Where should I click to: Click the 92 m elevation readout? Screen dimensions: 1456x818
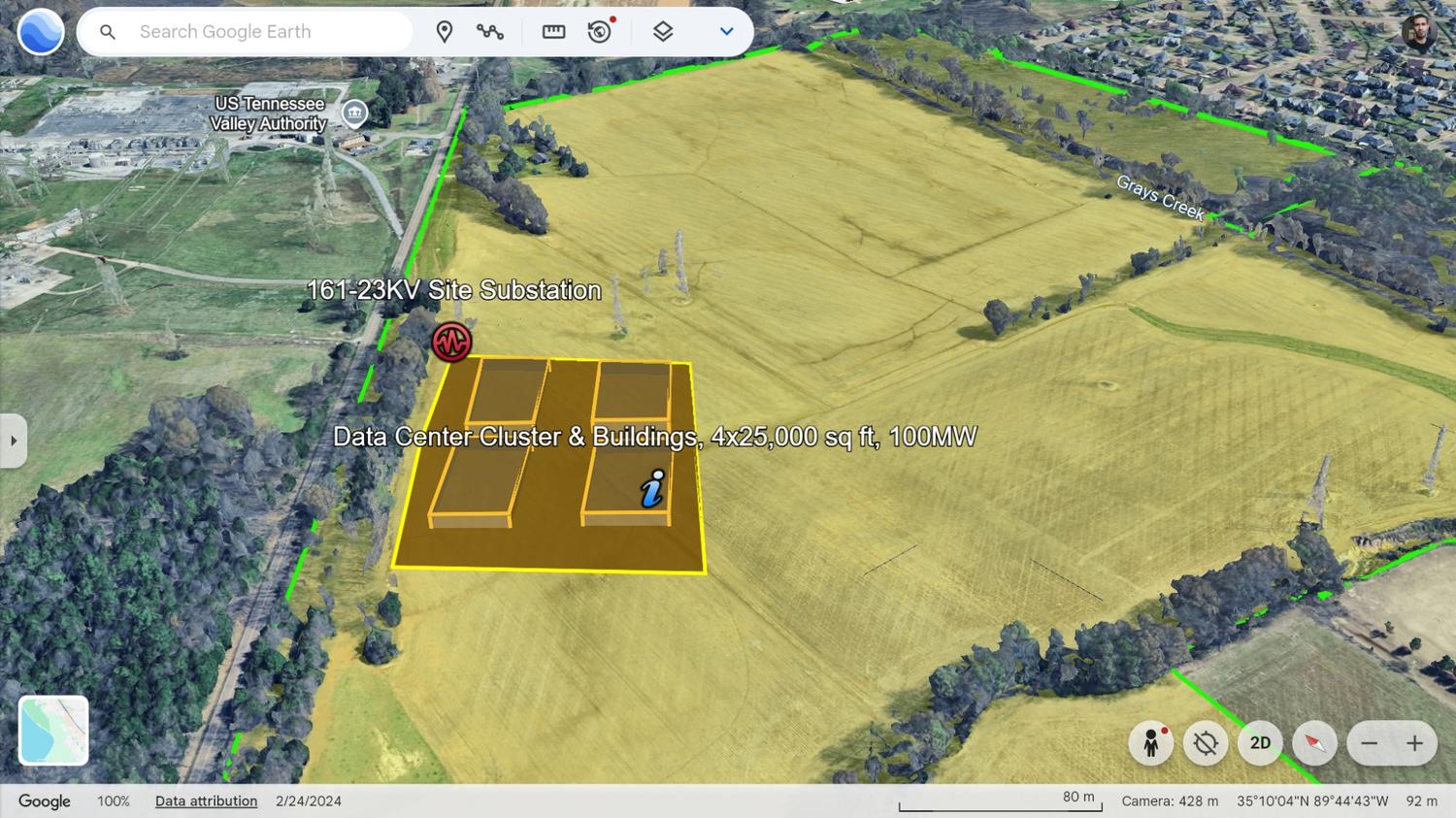[1422, 802]
